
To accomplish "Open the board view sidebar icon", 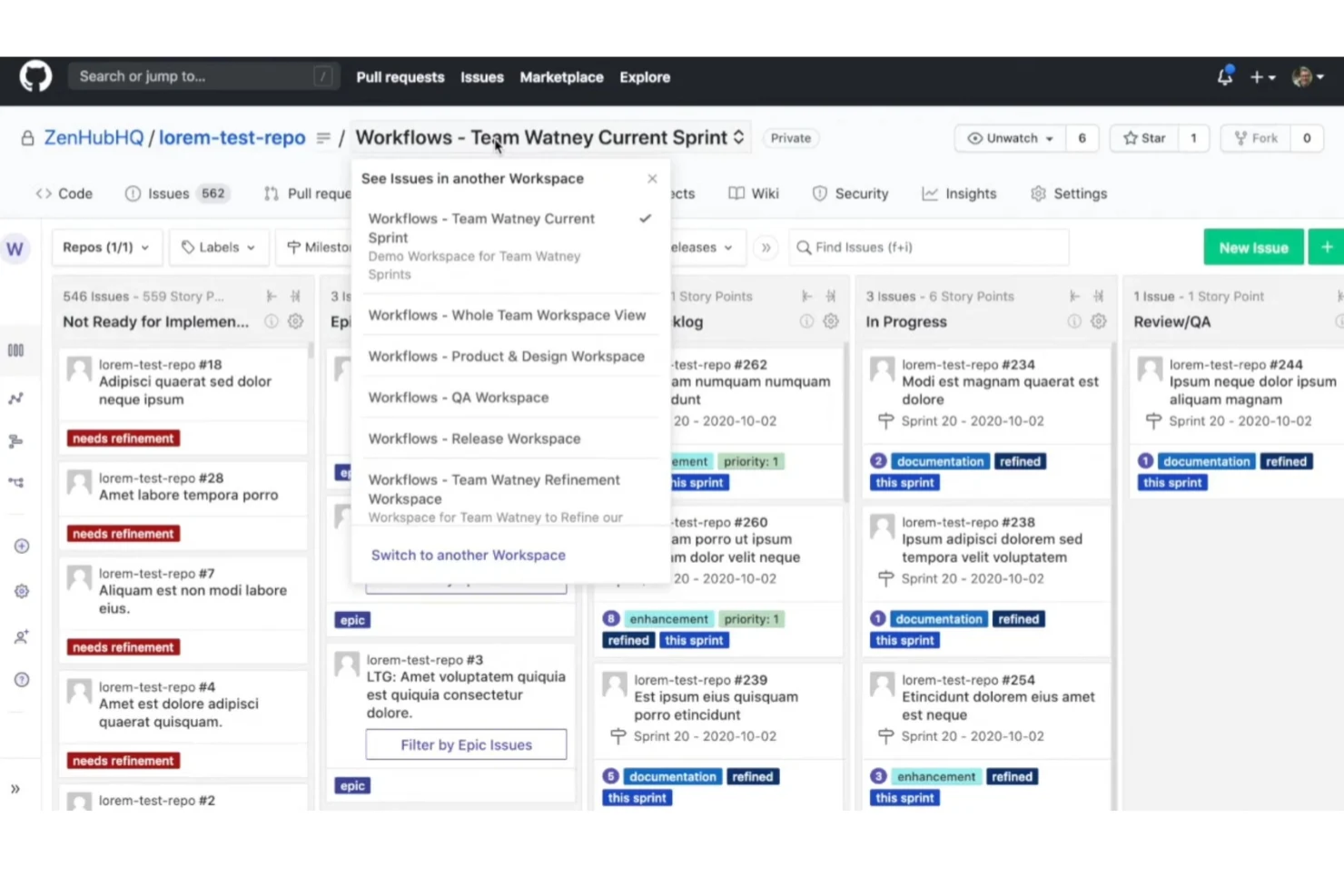I will [16, 350].
